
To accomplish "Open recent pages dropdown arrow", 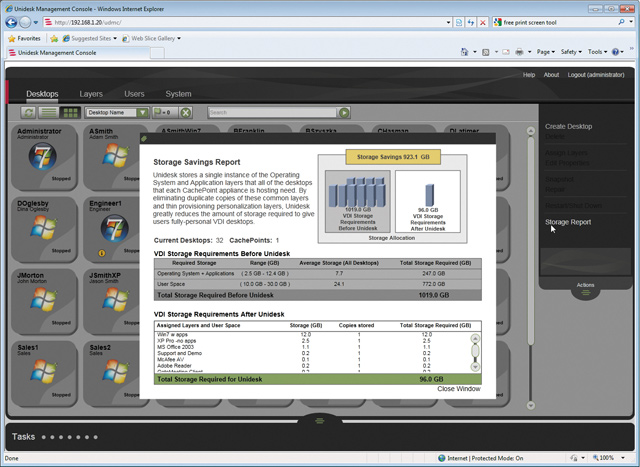I will (x=36, y=22).
